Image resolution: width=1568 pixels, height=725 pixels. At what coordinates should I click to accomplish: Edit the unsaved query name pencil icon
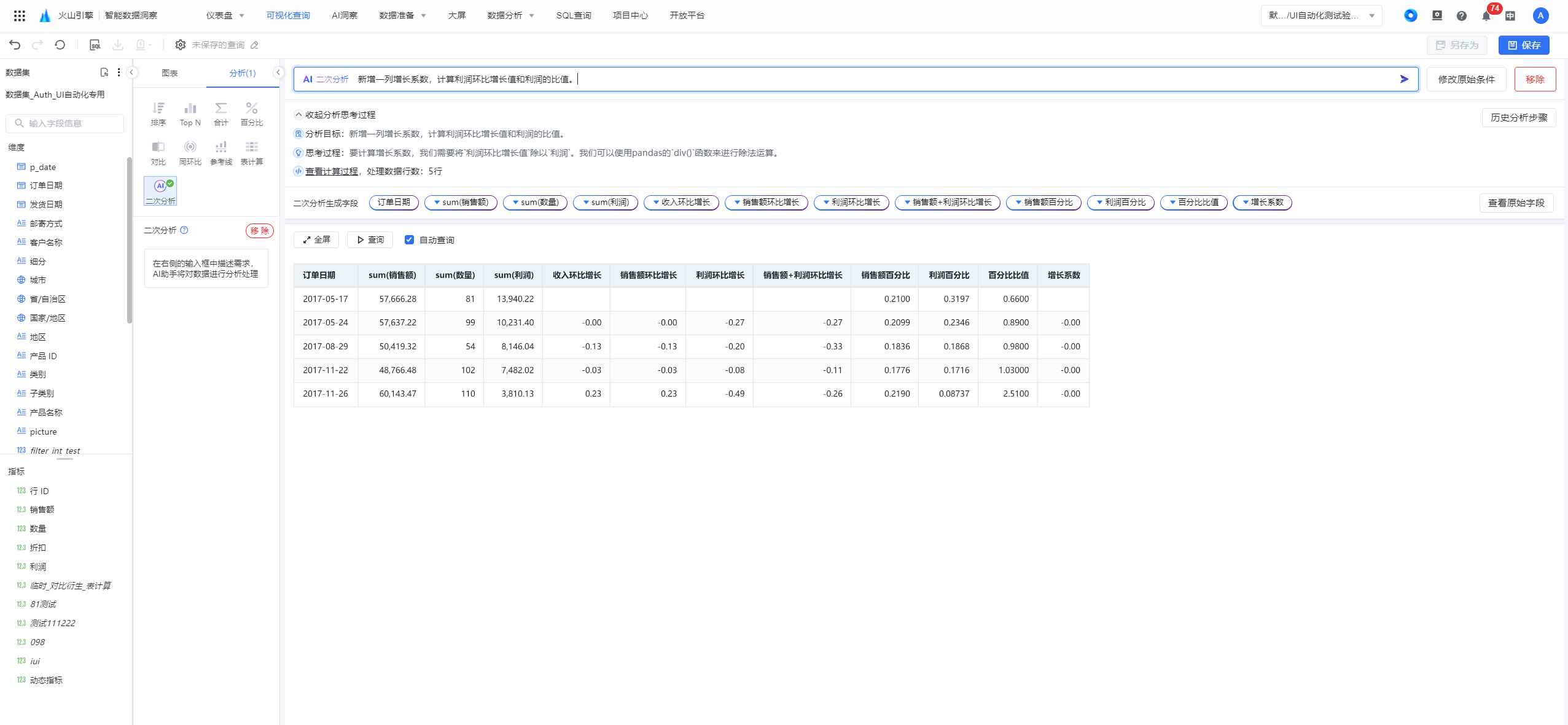[254, 45]
